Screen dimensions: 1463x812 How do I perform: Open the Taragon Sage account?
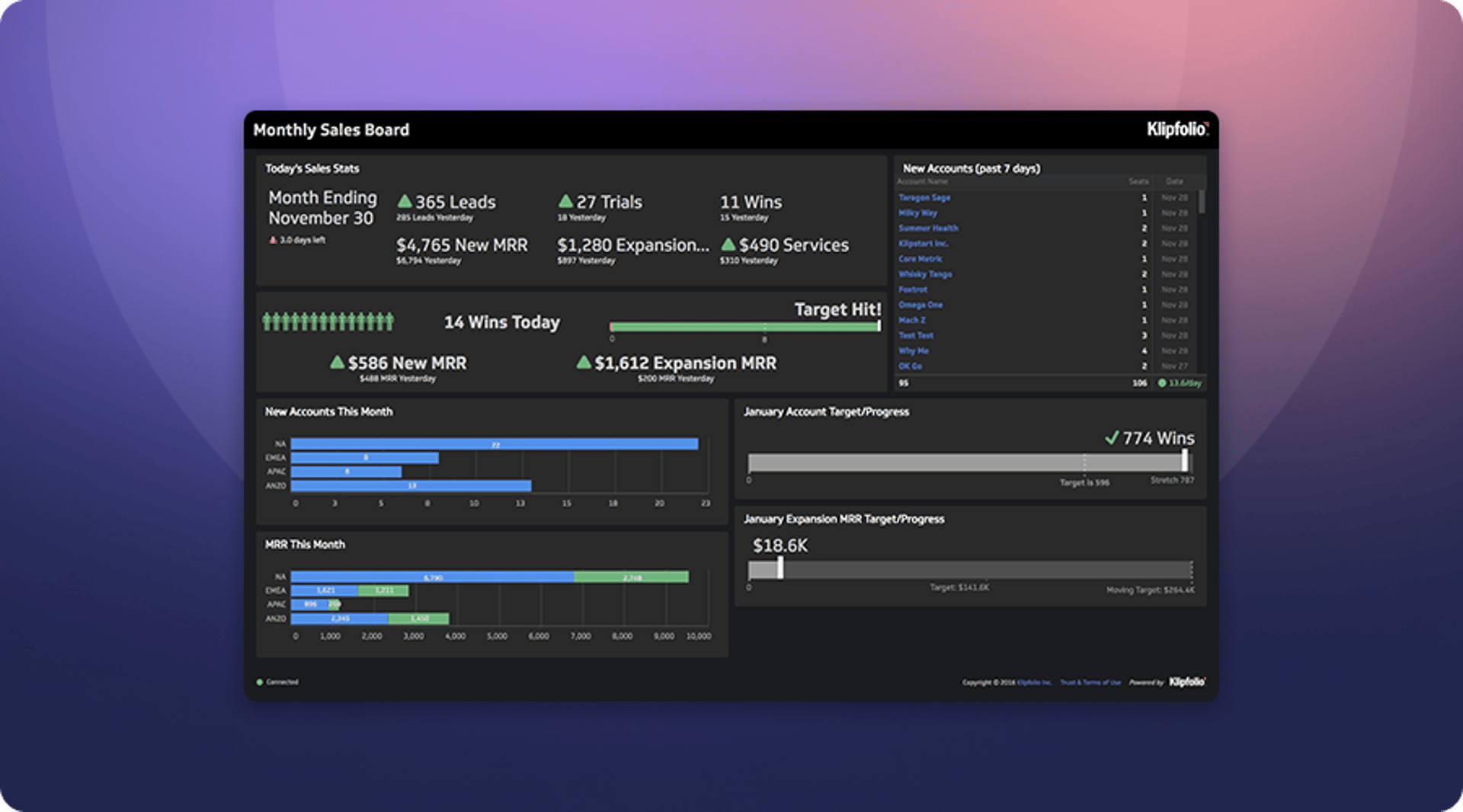pos(924,197)
